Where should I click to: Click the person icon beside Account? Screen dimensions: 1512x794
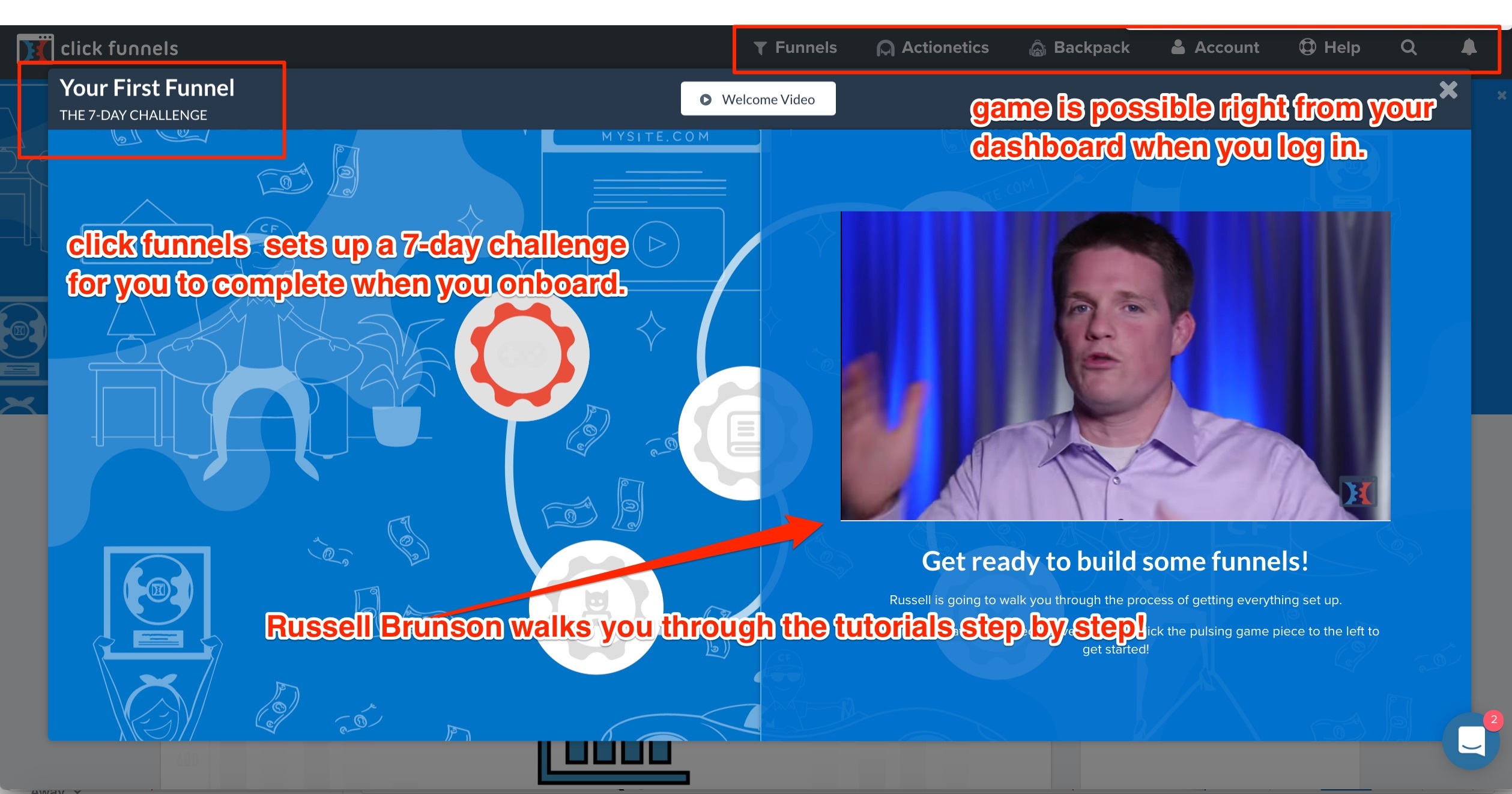(x=1178, y=47)
